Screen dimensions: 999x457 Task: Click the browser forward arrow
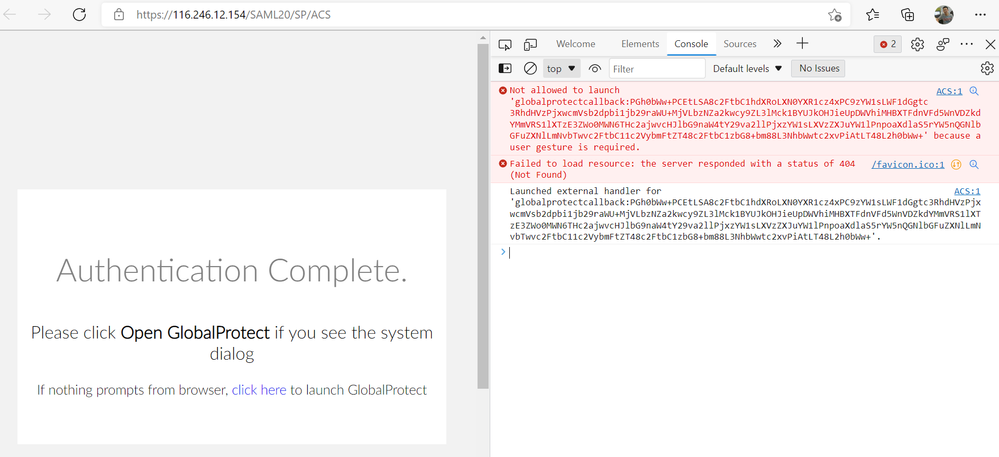click(x=44, y=15)
